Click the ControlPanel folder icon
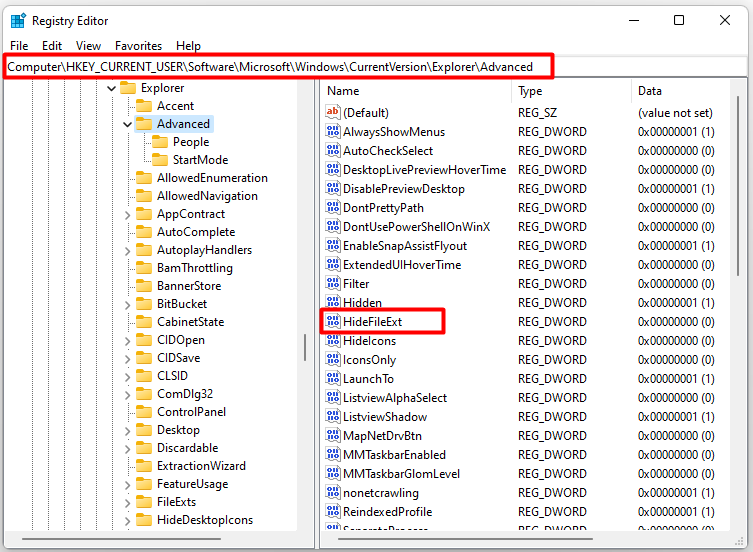The width and height of the screenshot is (753, 552). click(144, 412)
